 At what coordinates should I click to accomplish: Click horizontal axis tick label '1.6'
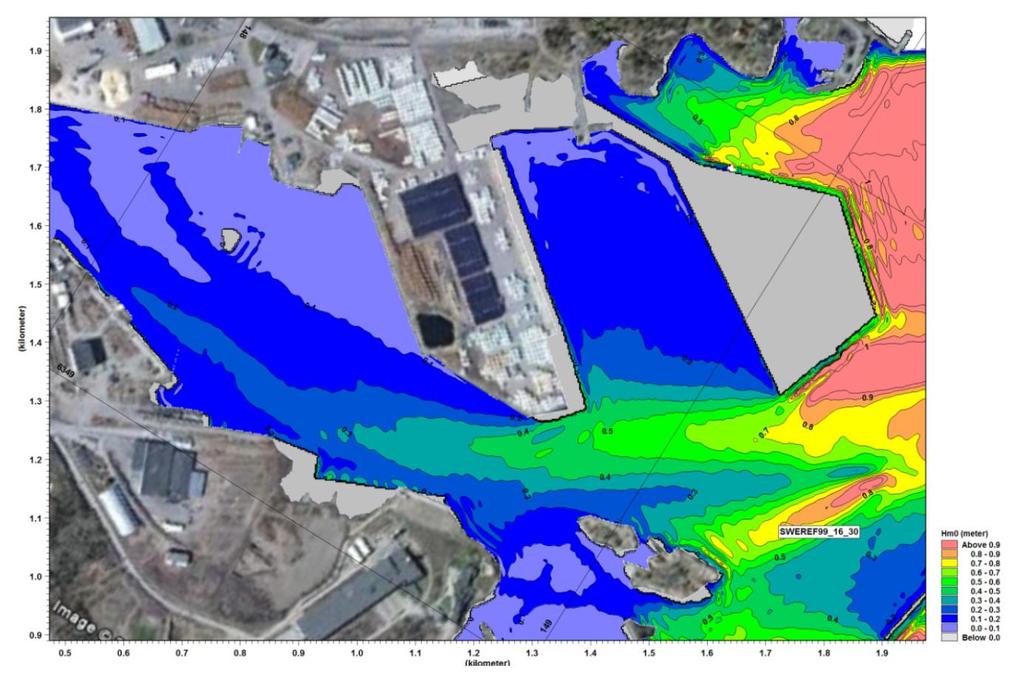[x=707, y=652]
